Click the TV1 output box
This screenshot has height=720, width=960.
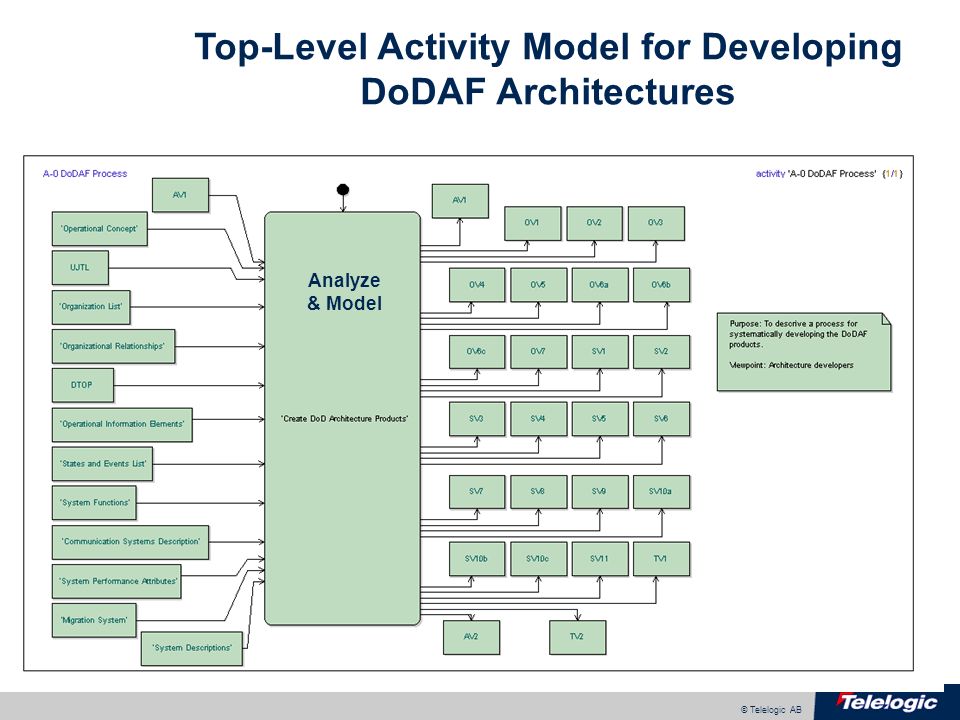click(661, 558)
